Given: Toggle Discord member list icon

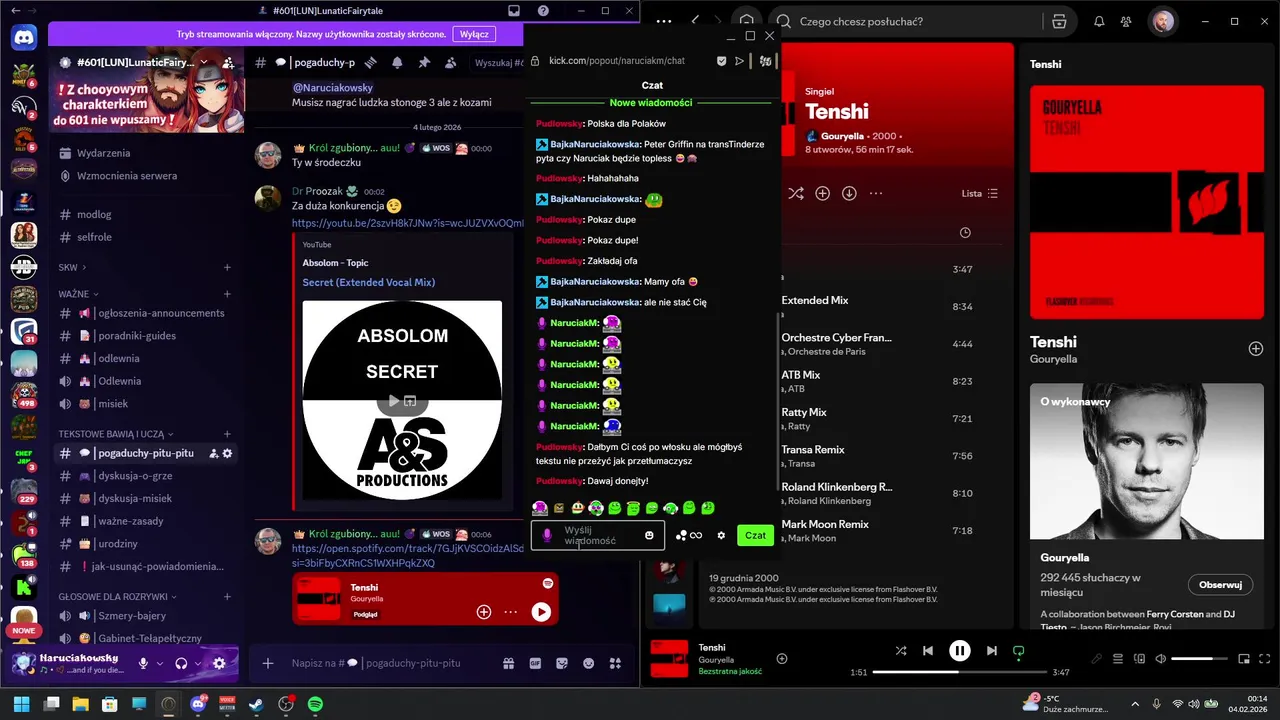Looking at the screenshot, I should pos(451,62).
